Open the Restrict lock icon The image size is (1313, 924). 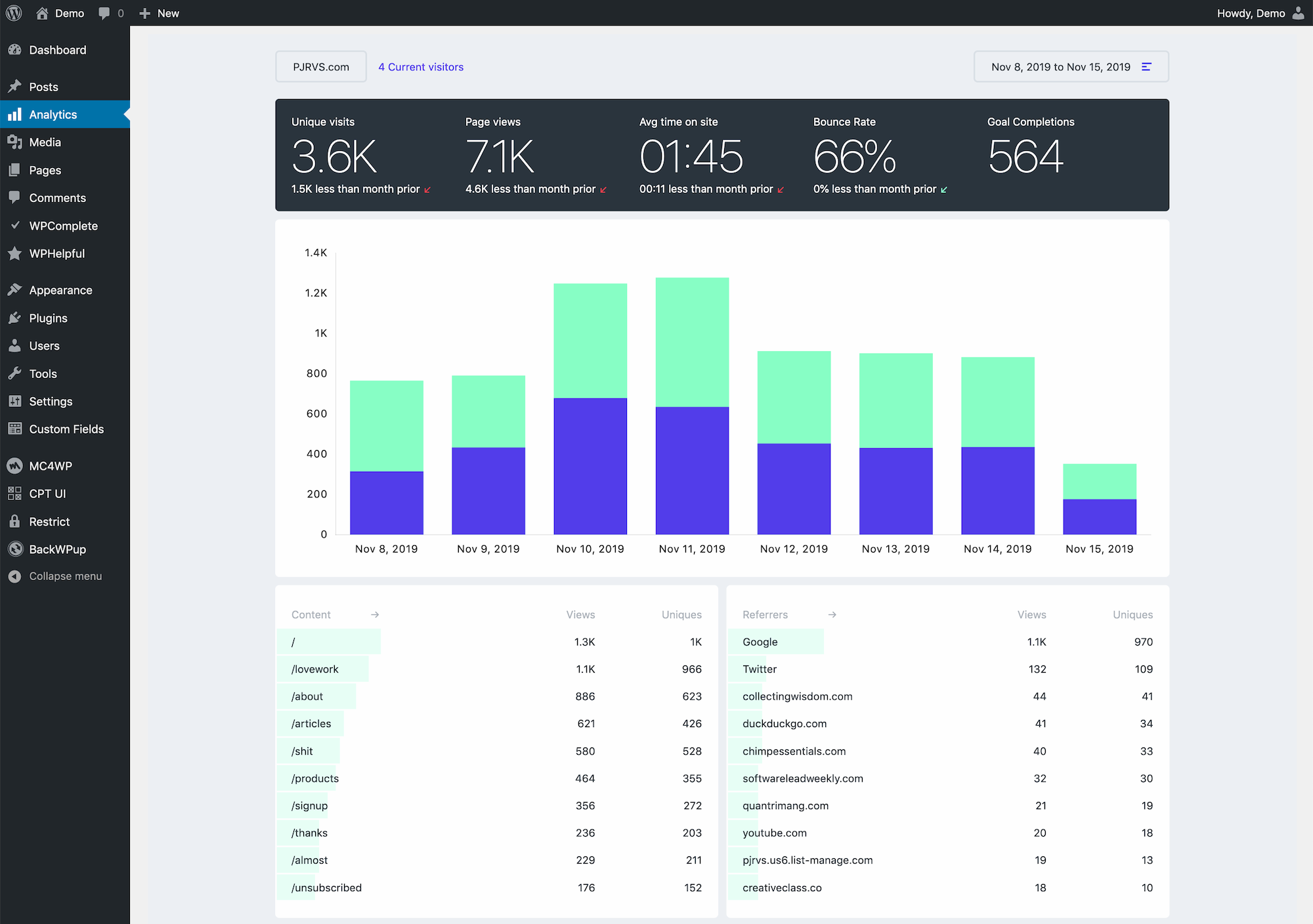click(x=15, y=521)
